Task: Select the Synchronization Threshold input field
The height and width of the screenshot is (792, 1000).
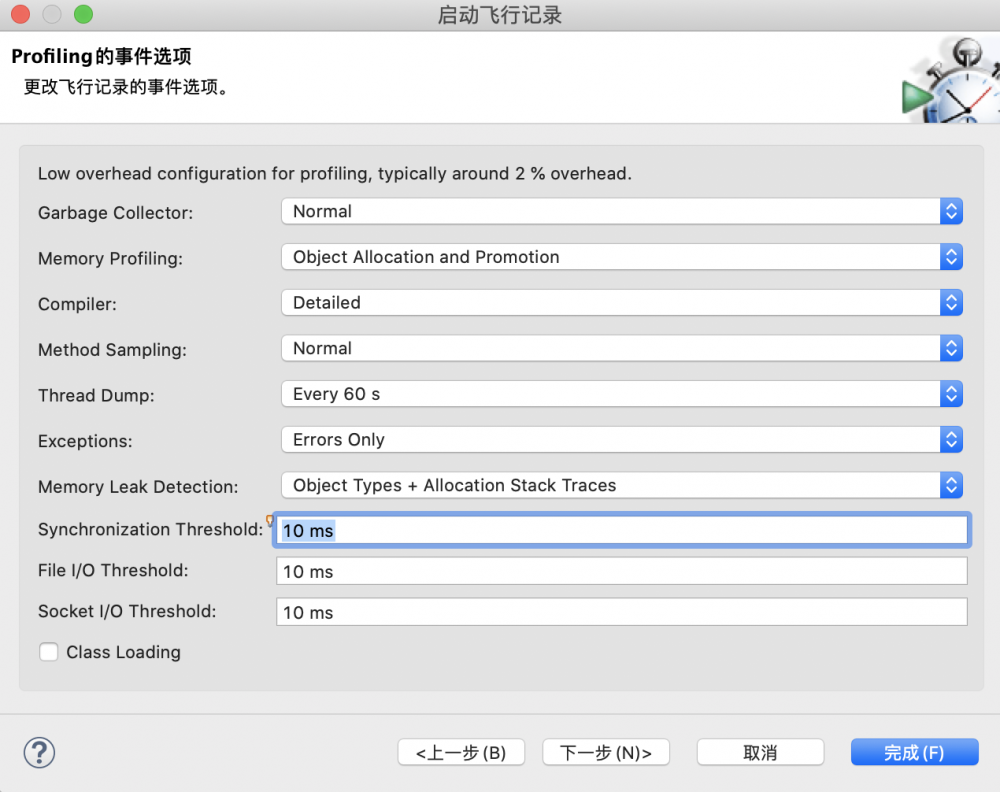Action: coord(620,530)
